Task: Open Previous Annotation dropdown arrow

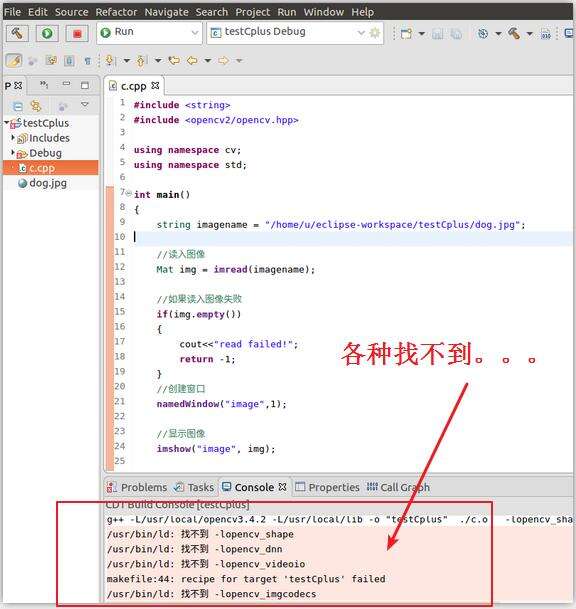Action: [x=158, y=61]
